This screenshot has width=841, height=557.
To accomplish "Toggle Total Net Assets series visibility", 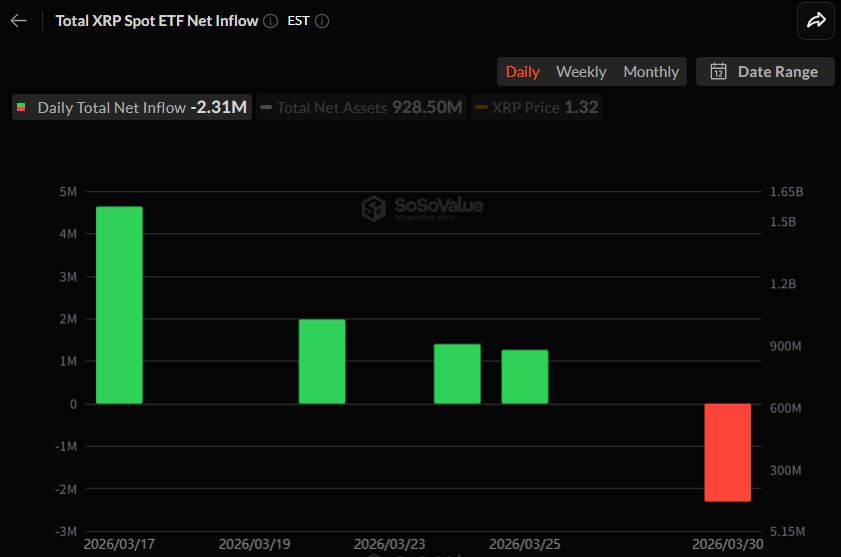I will click(x=362, y=107).
